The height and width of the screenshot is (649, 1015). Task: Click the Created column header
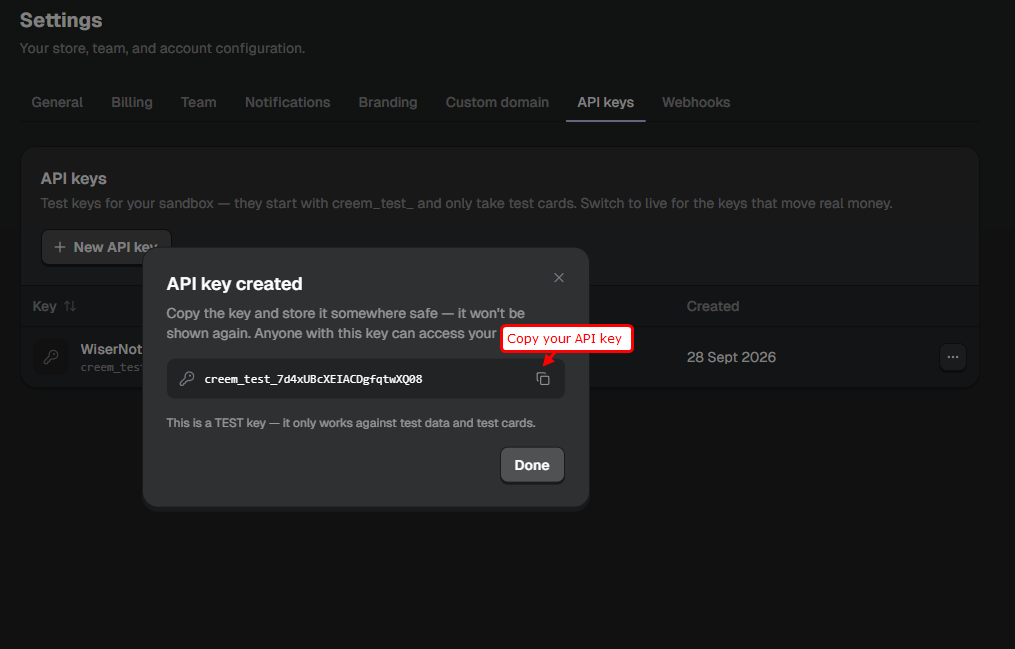[x=713, y=306]
